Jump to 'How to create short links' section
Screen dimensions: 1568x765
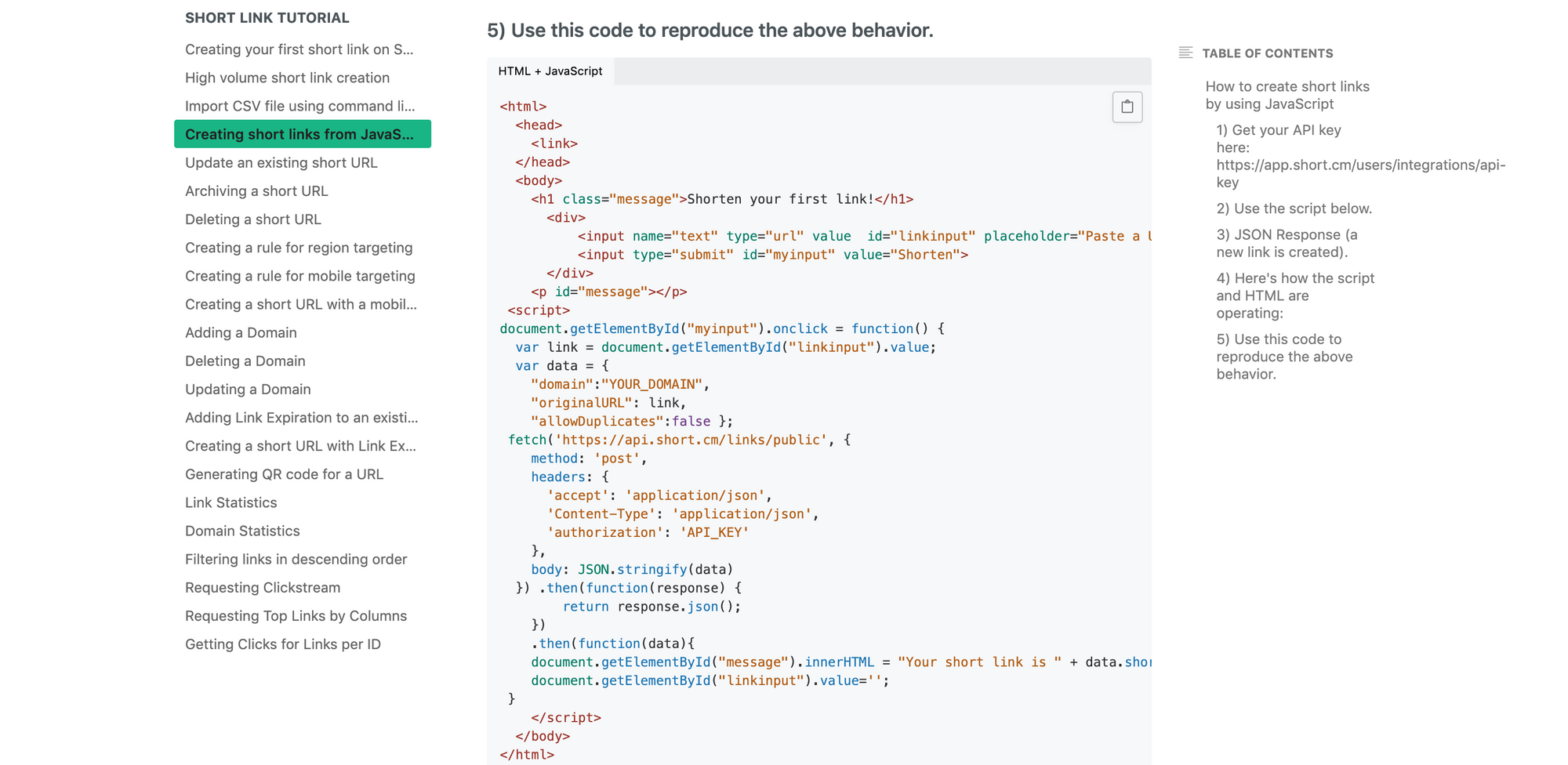[1287, 95]
